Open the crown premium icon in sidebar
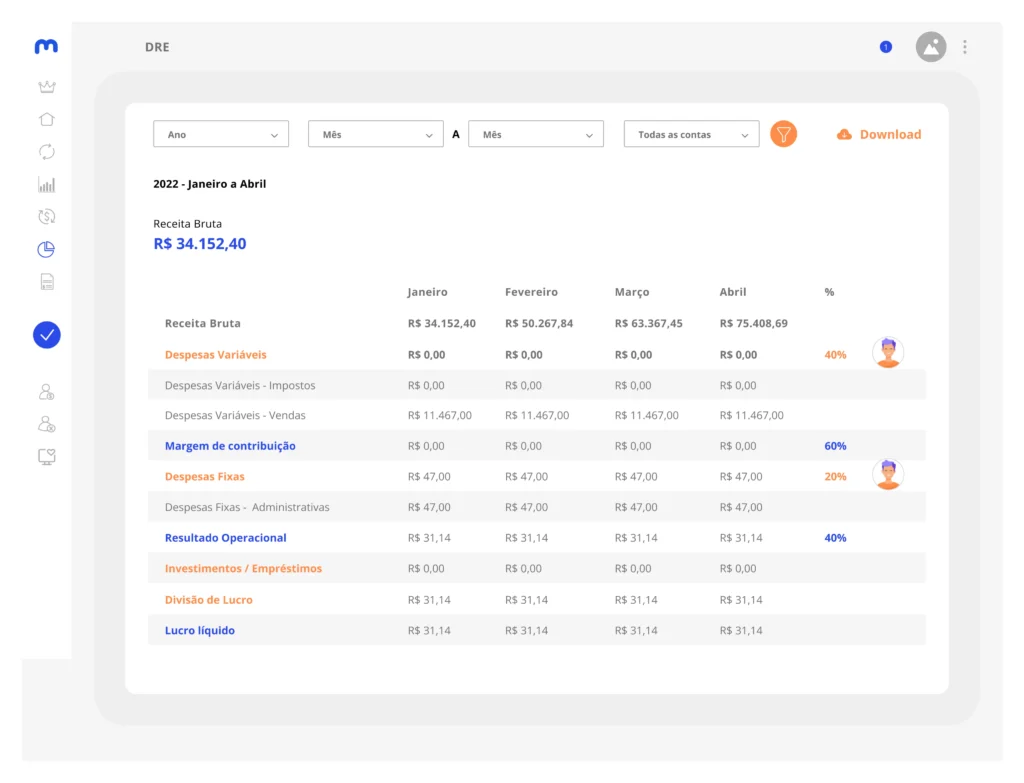This screenshot has height=783, width=1024. [47, 87]
